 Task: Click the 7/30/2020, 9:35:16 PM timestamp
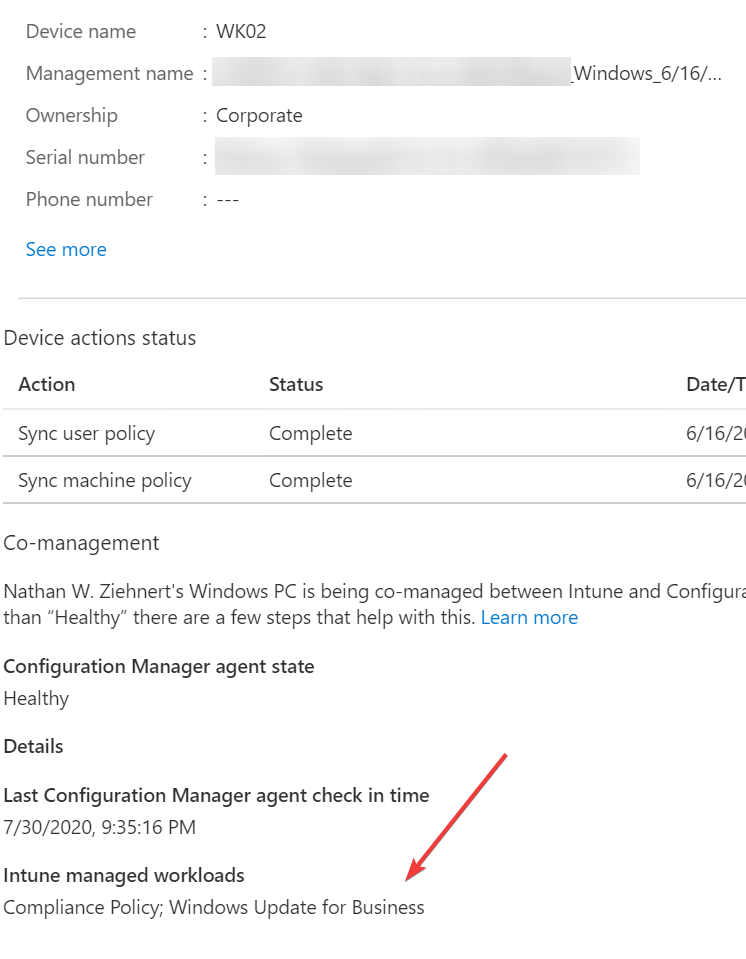(x=100, y=828)
